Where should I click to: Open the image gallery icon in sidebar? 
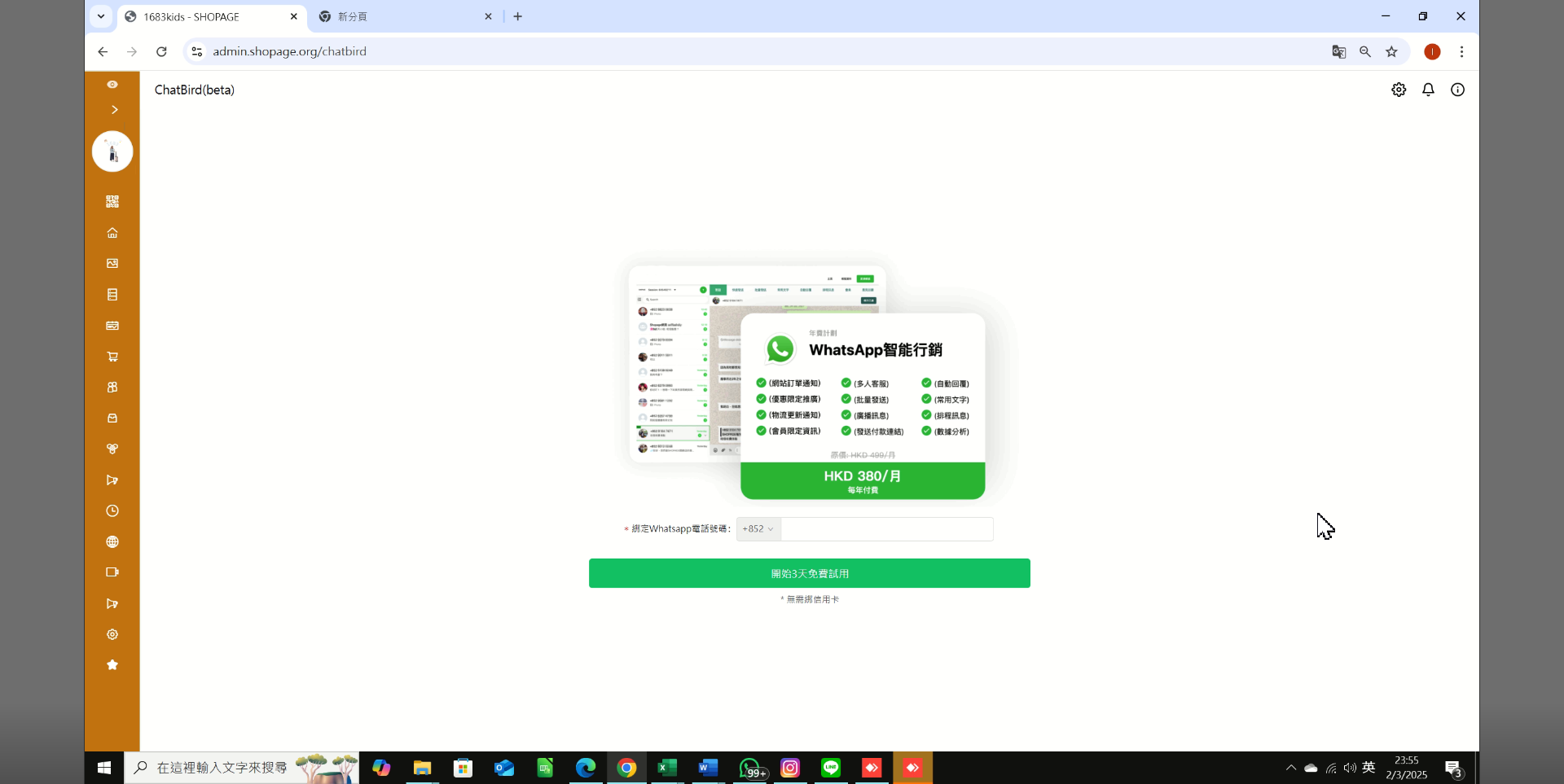click(112, 264)
